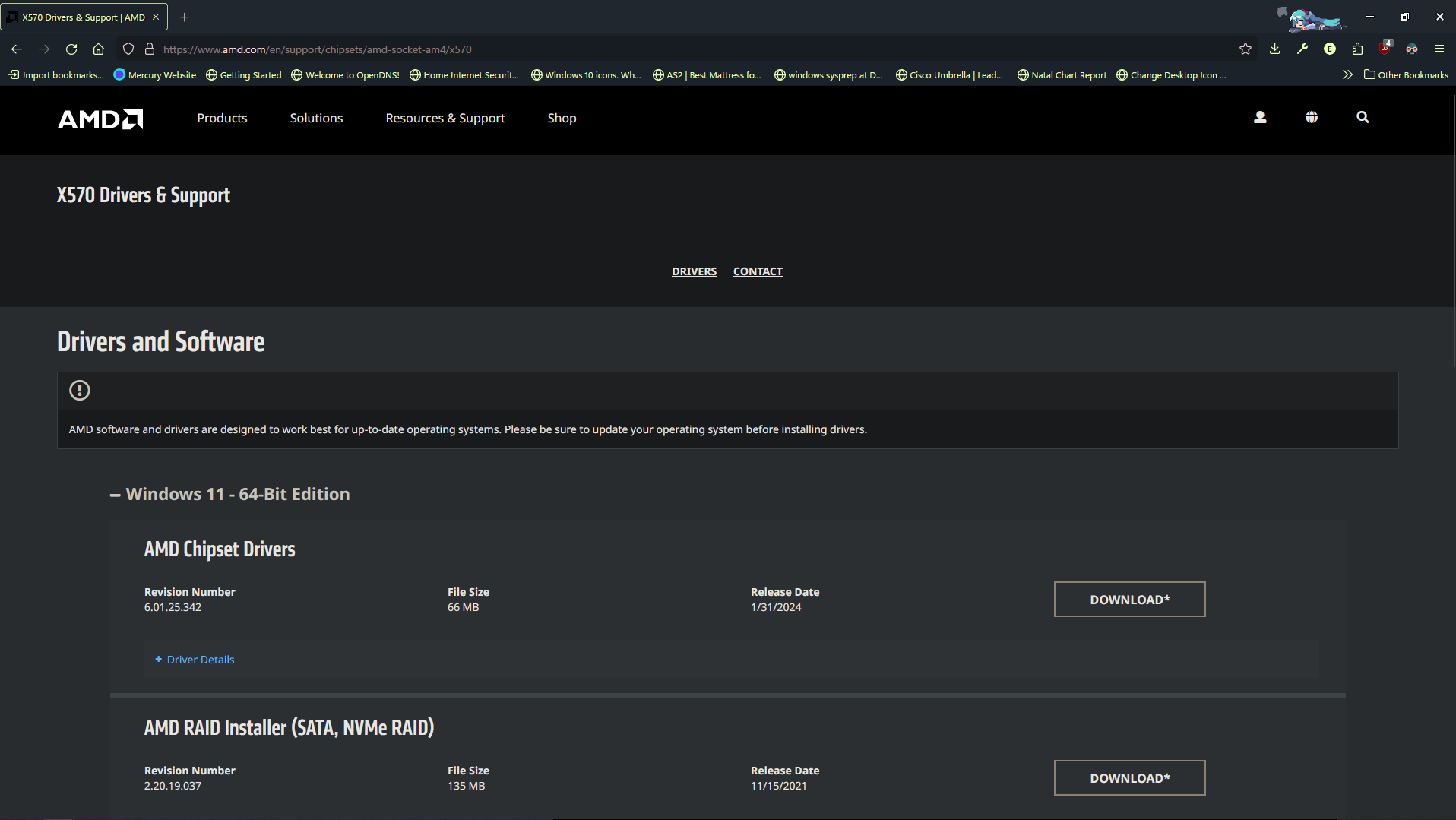Bookmark this page with the star
1456x820 pixels.
coord(1246,49)
